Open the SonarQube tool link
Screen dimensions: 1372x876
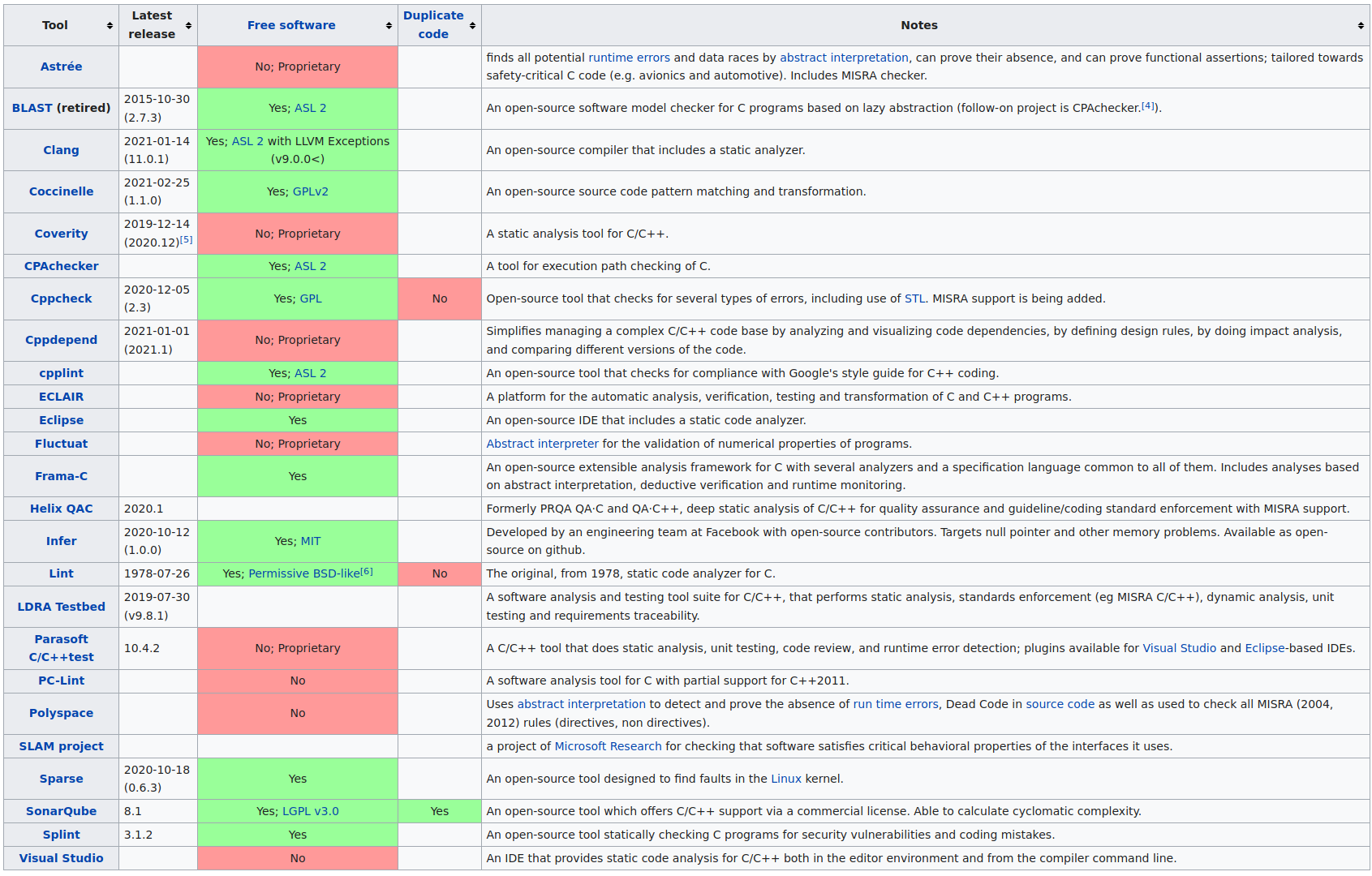(61, 811)
